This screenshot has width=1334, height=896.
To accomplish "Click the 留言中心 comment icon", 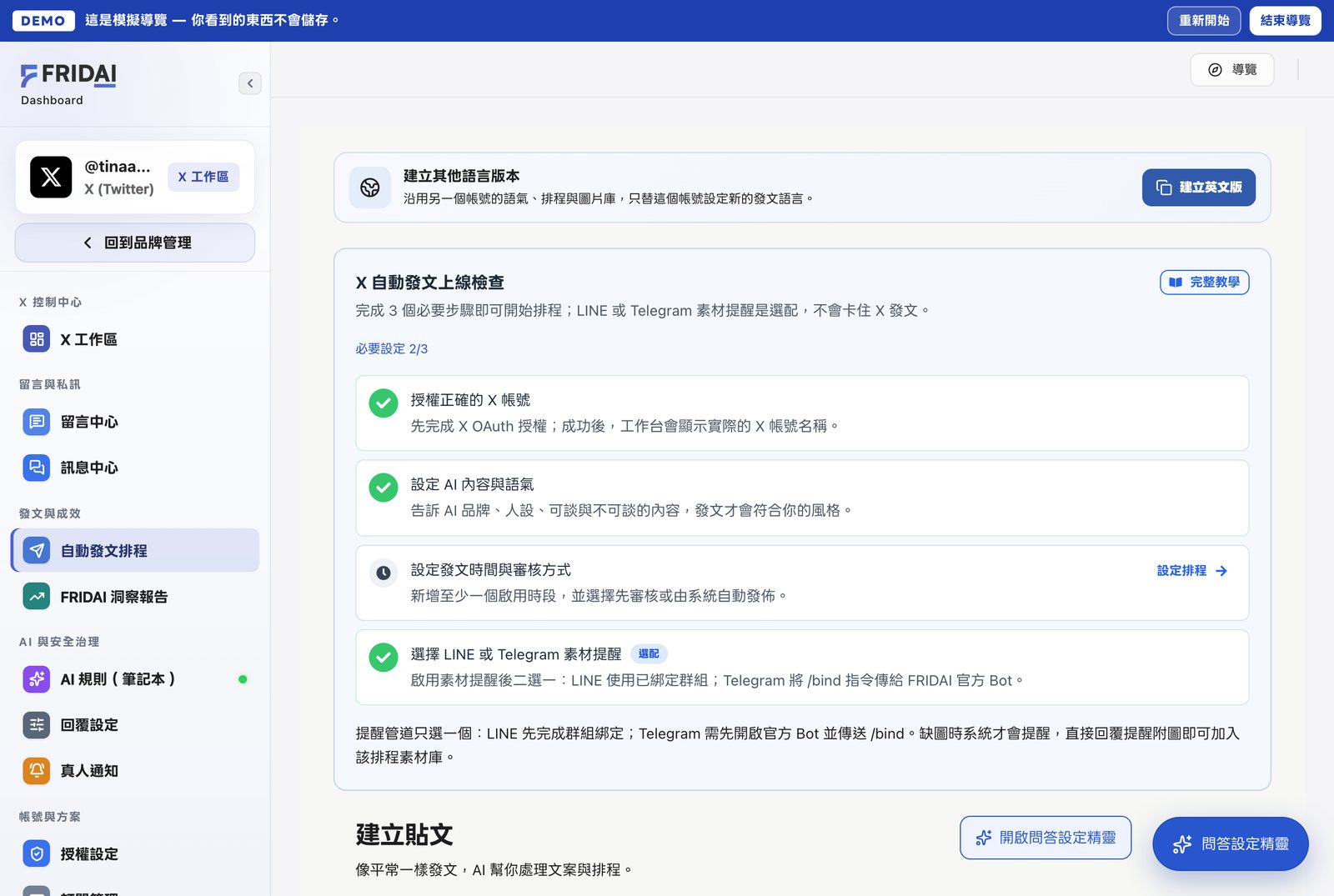I will tap(37, 422).
